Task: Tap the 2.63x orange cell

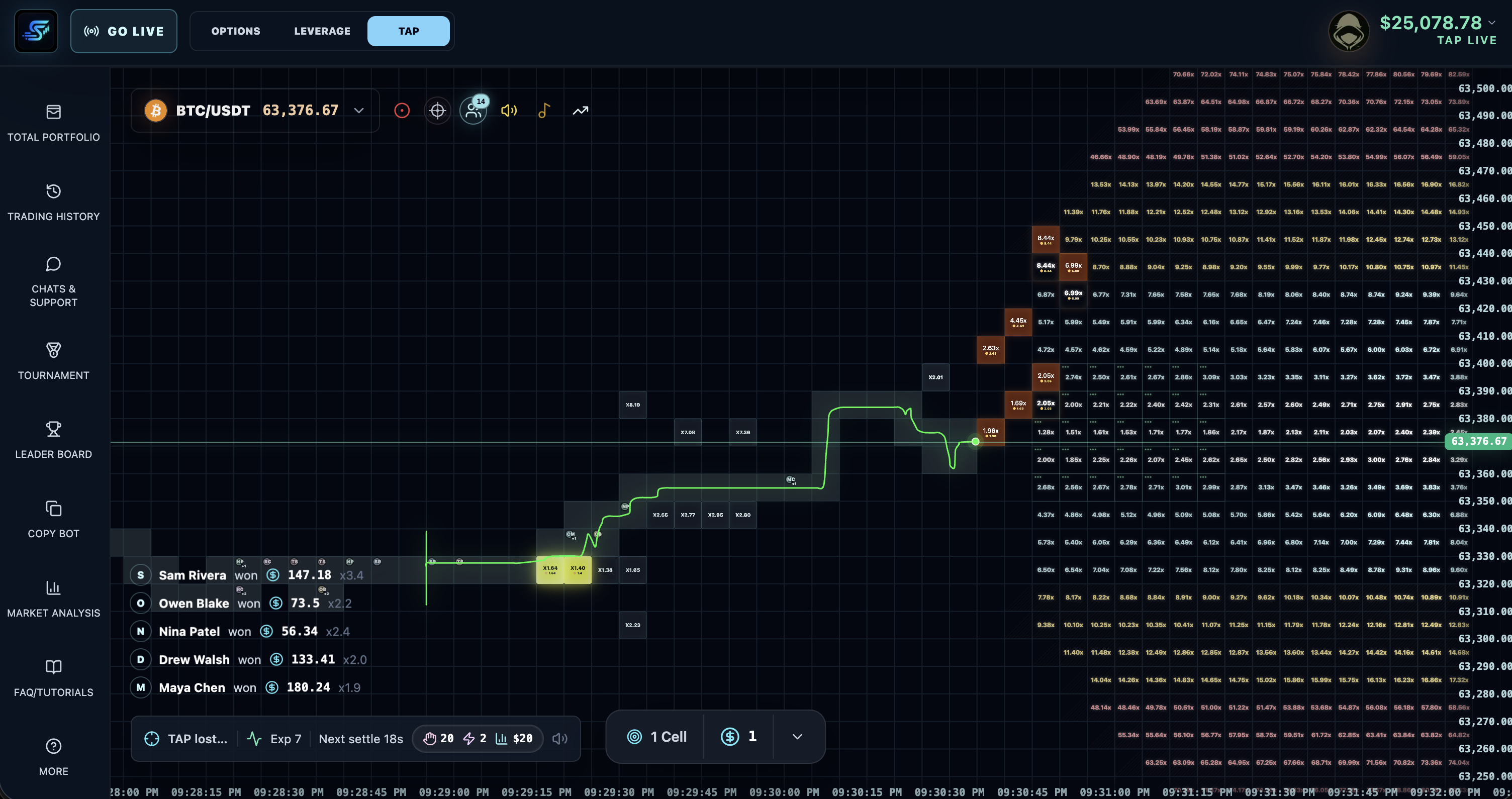Action: coord(991,350)
